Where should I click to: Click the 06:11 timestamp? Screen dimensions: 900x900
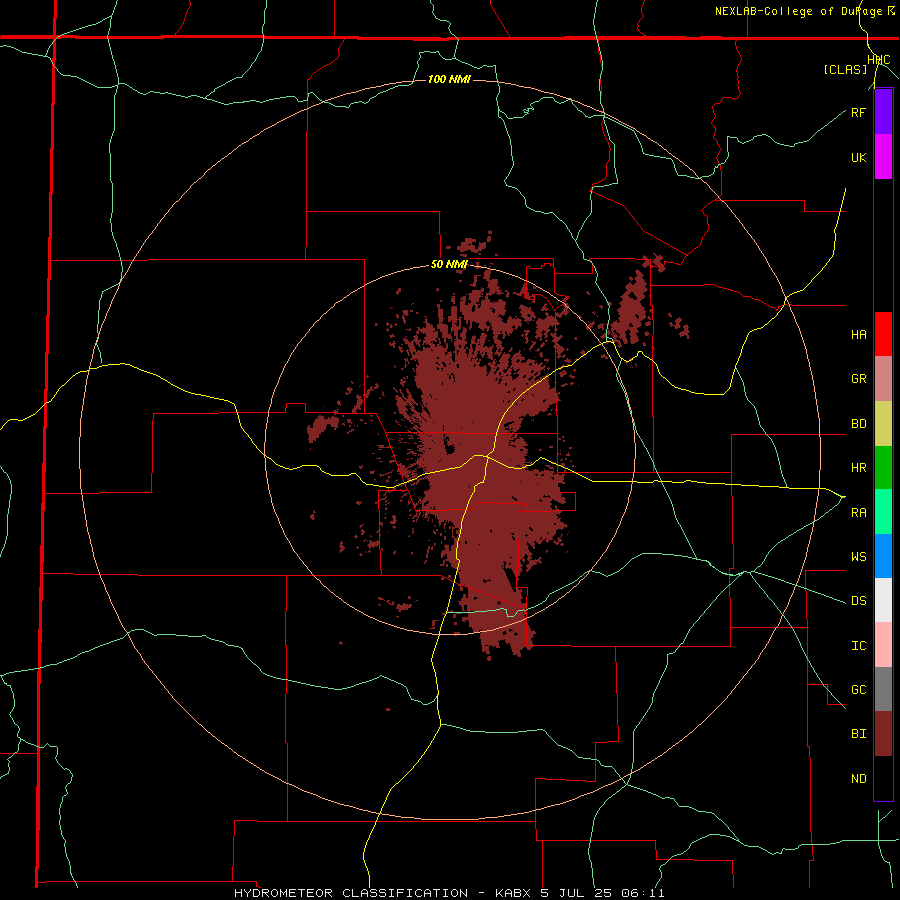coord(644,893)
